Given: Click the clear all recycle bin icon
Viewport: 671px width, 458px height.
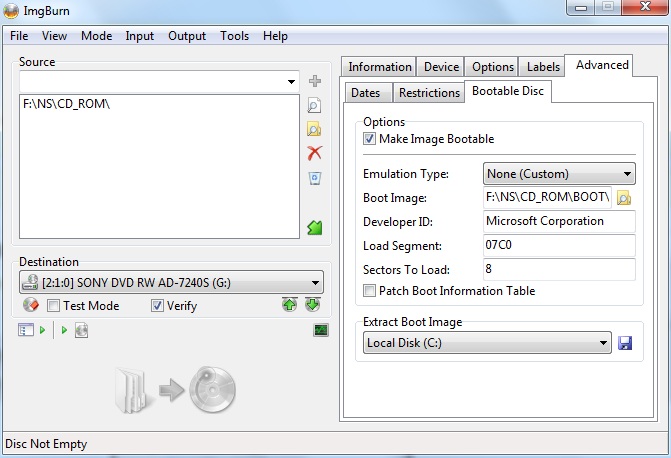Looking at the screenshot, I should tap(315, 178).
